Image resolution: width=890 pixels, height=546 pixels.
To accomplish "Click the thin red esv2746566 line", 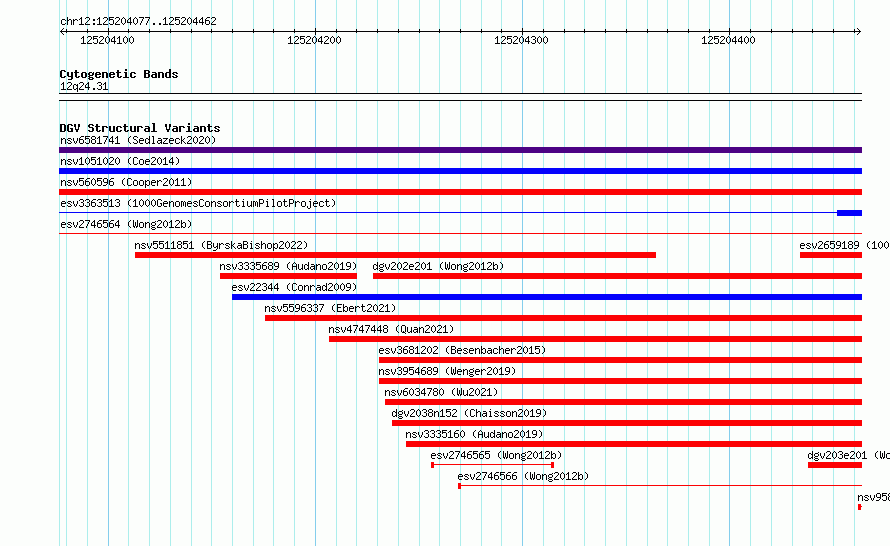I will point(660,486).
